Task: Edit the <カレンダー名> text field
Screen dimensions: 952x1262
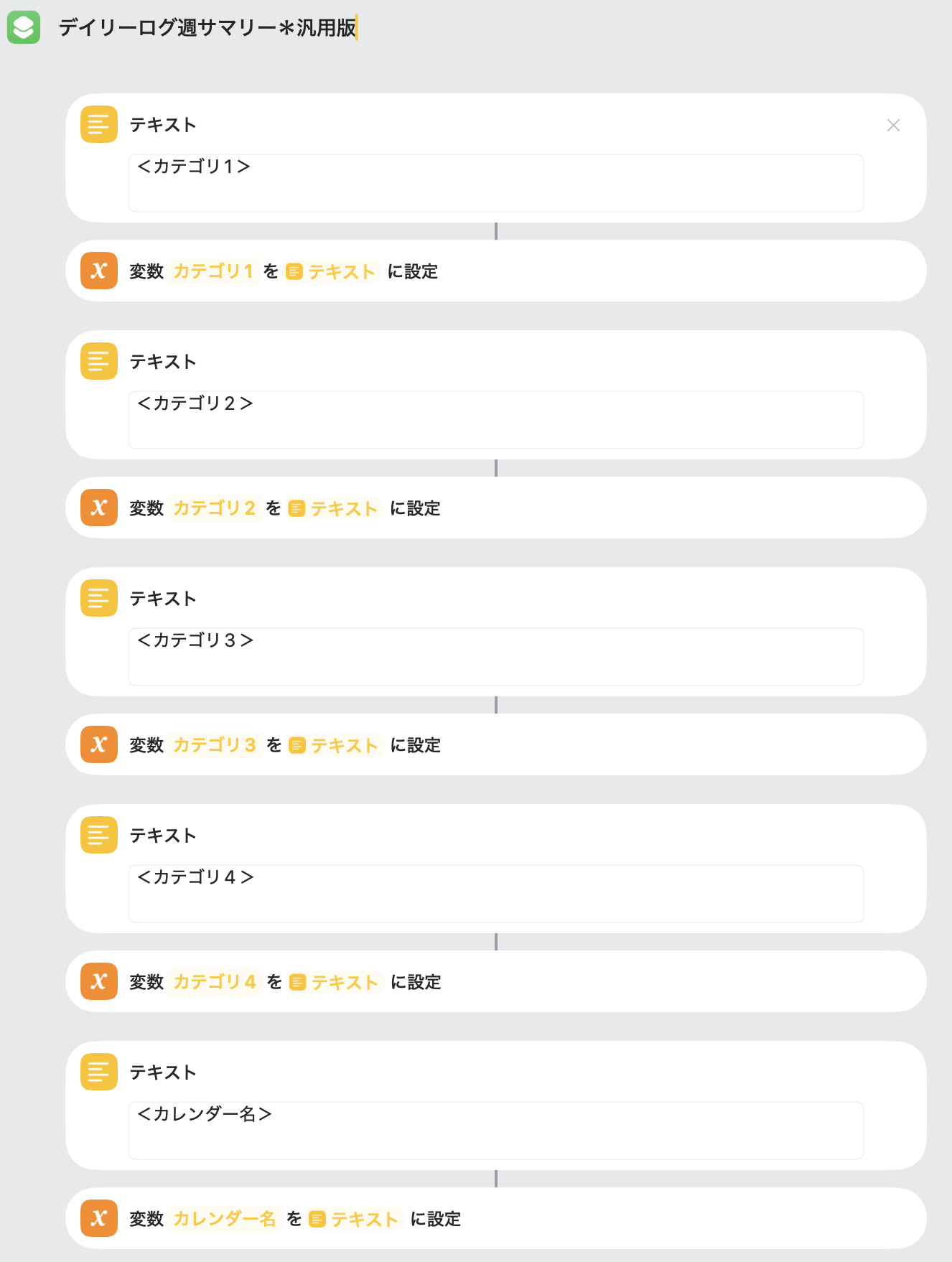Action: [x=495, y=1130]
